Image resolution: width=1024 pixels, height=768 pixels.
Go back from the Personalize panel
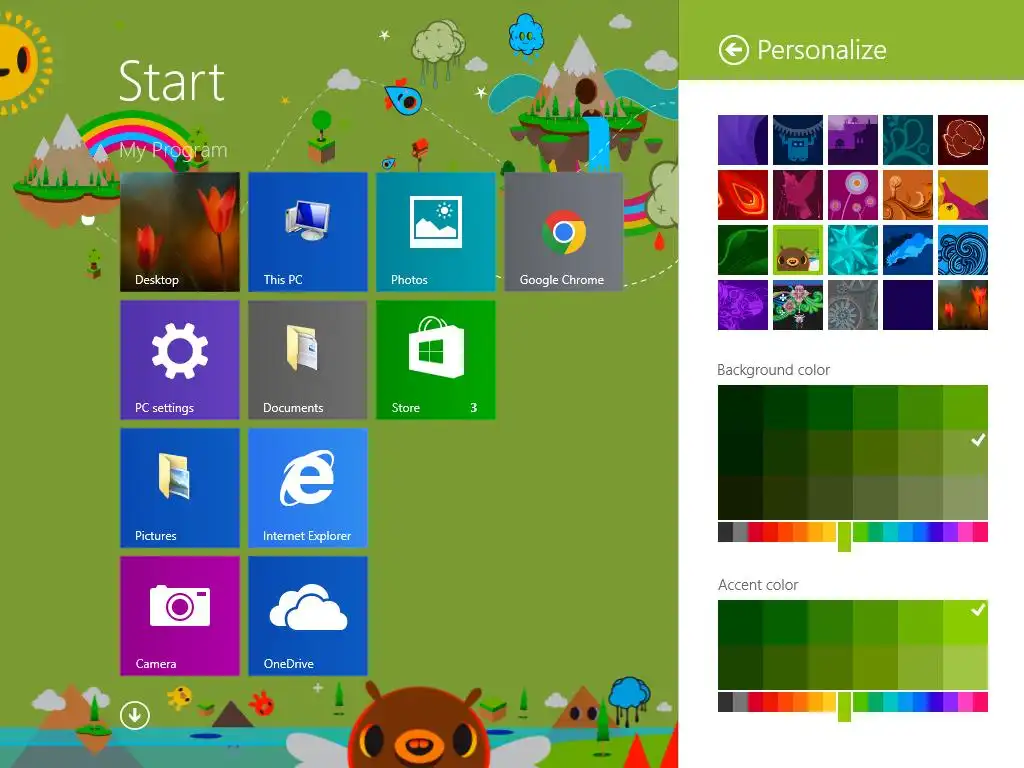coord(733,50)
